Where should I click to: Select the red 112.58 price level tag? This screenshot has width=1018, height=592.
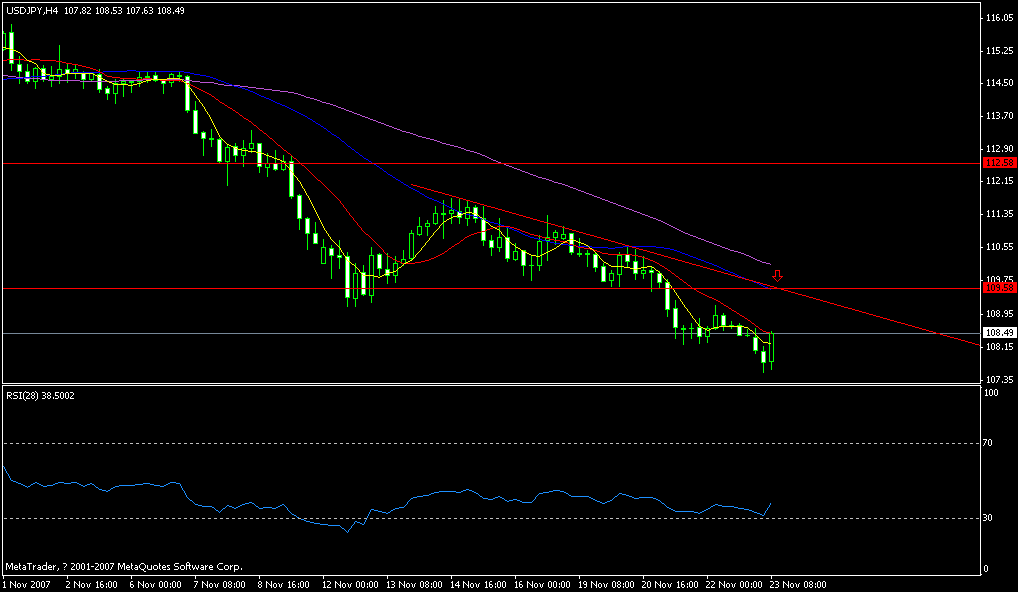coord(999,162)
